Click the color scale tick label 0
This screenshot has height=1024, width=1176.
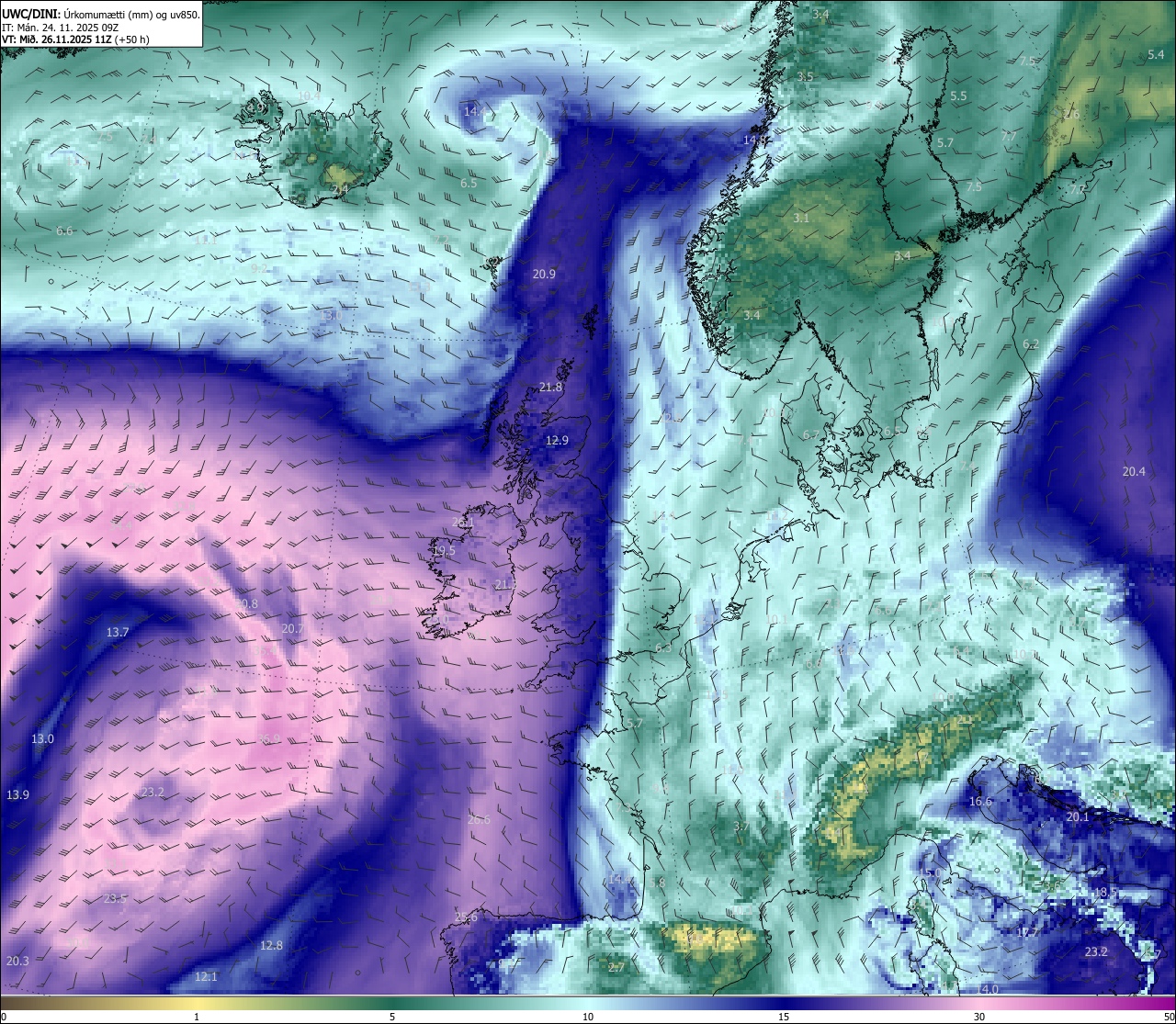(4, 1017)
